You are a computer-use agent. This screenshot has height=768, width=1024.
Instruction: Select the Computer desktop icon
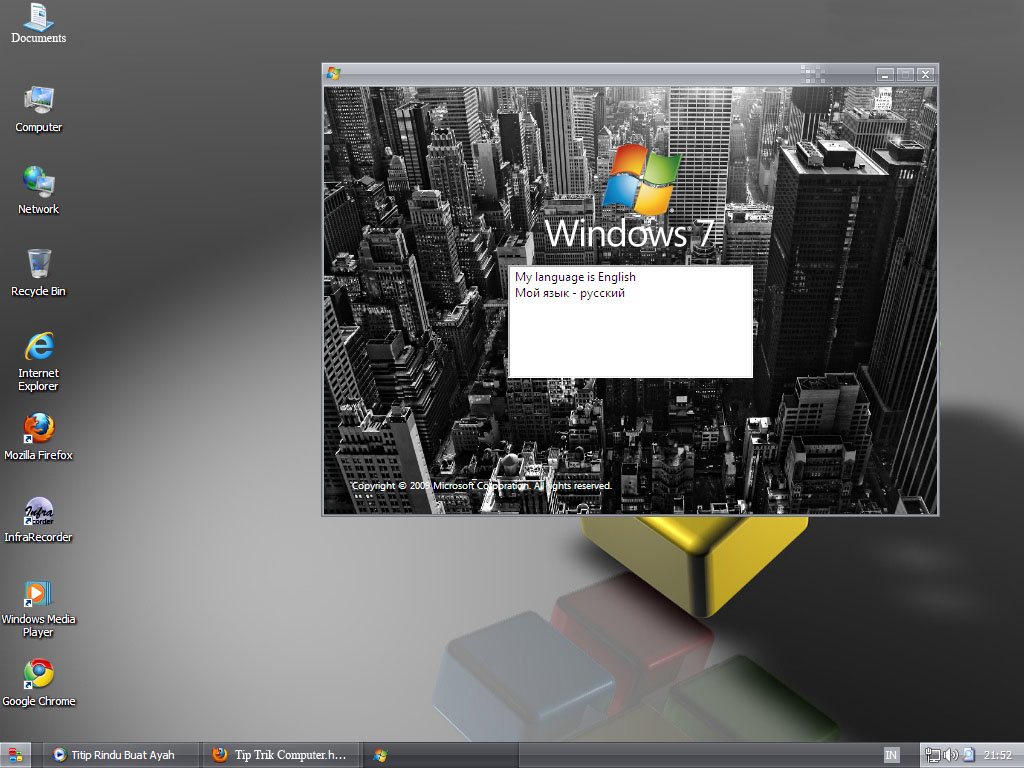click(x=39, y=110)
